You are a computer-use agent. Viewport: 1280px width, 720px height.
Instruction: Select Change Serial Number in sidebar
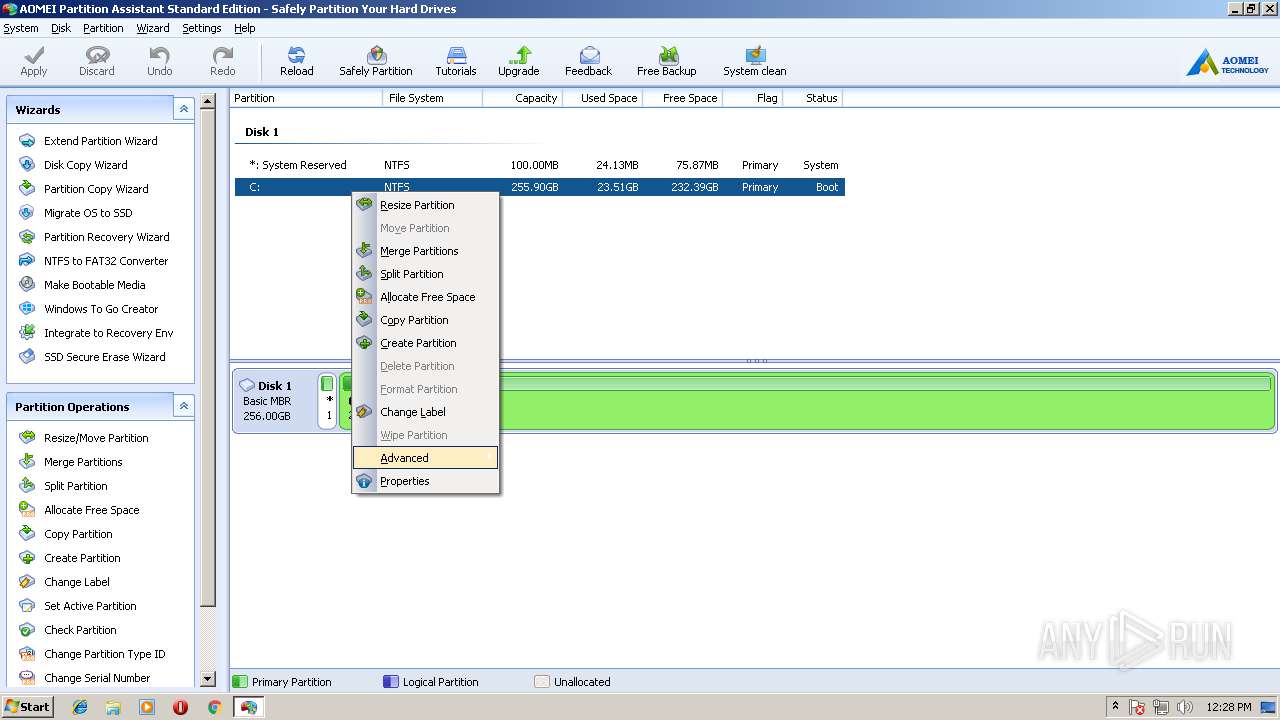(96, 678)
